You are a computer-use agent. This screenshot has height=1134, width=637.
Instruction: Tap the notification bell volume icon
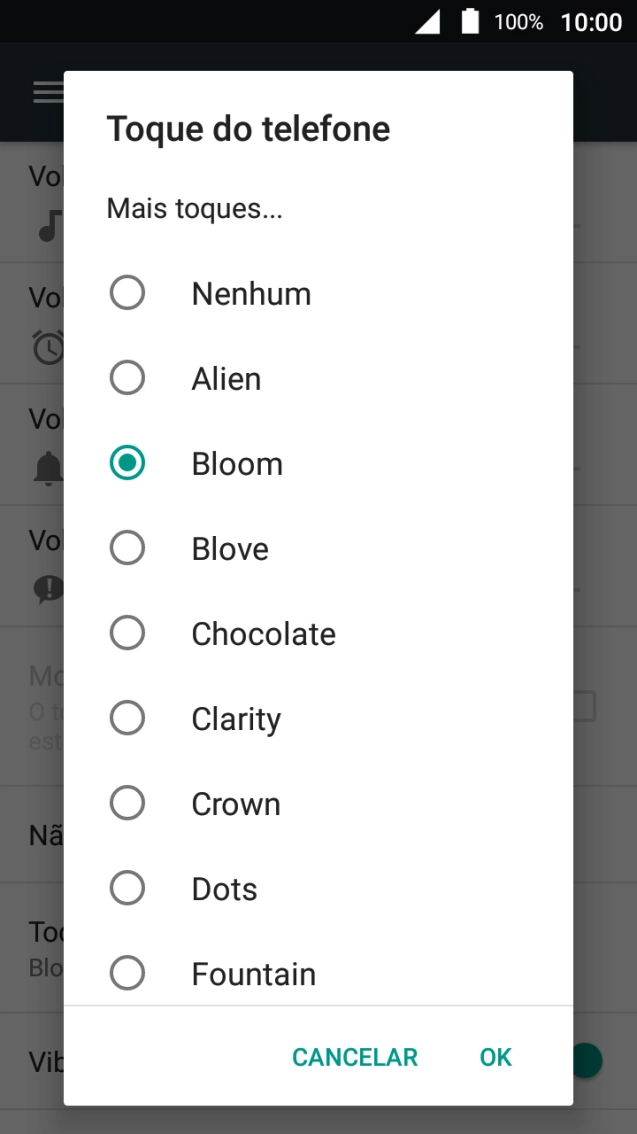tap(48, 468)
